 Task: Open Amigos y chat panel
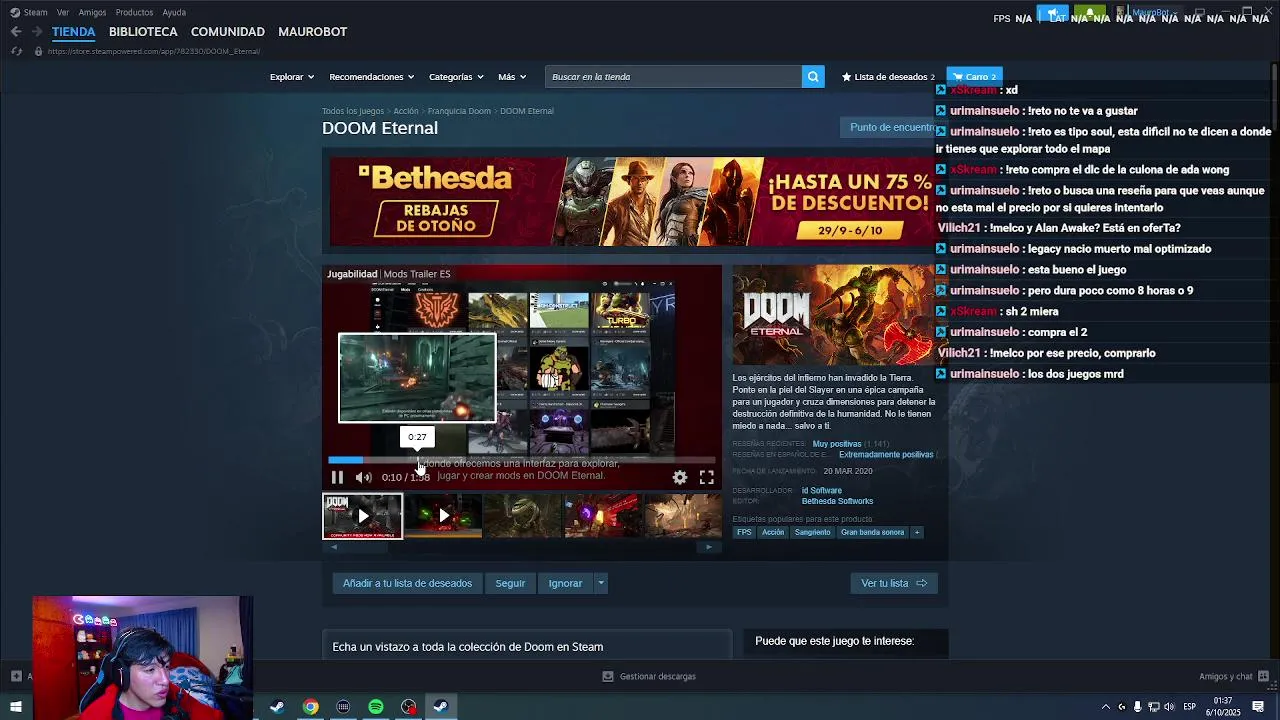pyautogui.click(x=1233, y=677)
